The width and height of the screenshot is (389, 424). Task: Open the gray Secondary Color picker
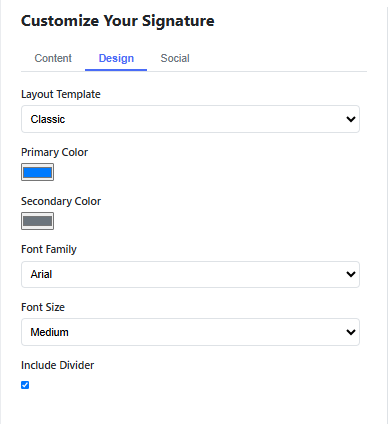pos(37,221)
